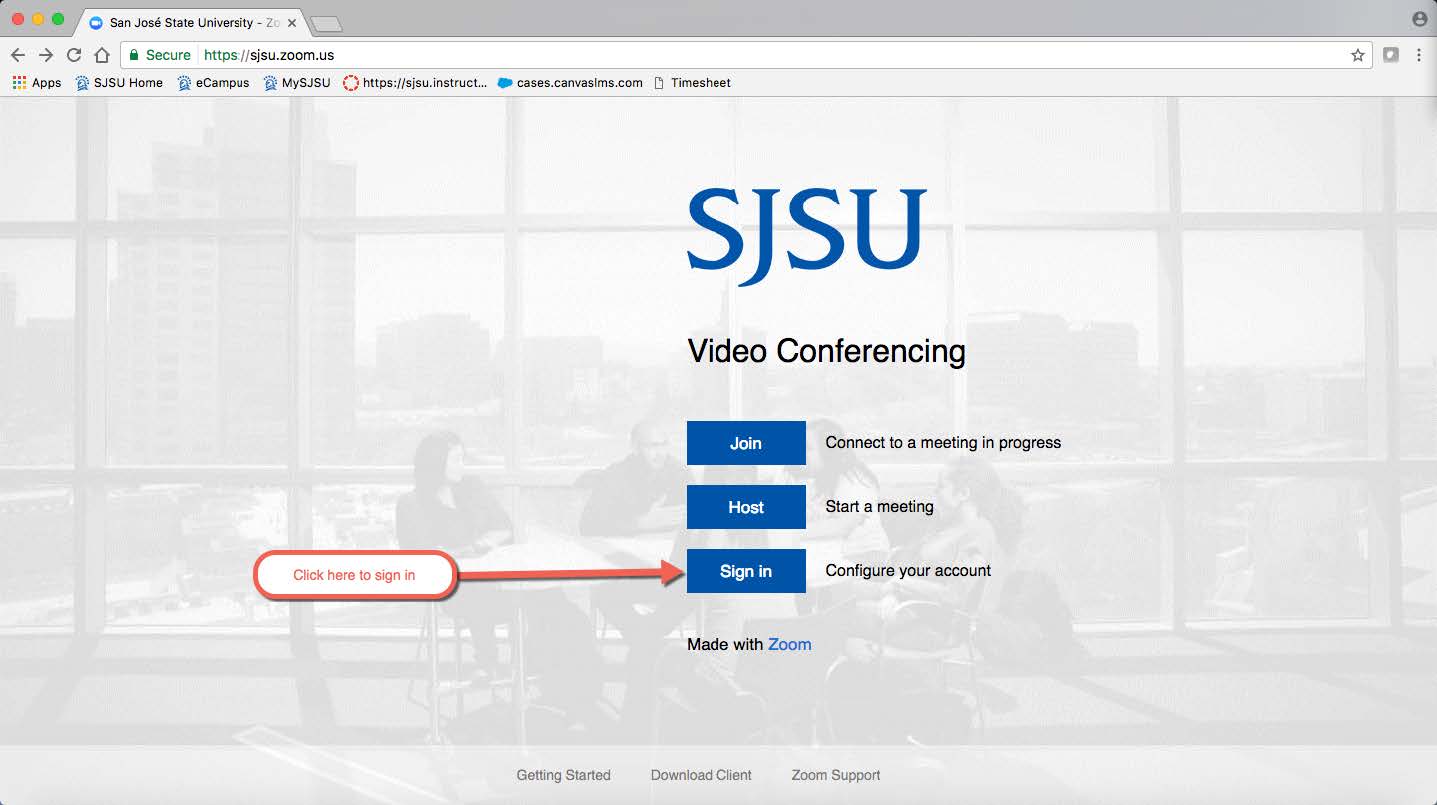1437x805 pixels.
Task: Open the Apps bookmarks shortcut
Action: [x=37, y=83]
